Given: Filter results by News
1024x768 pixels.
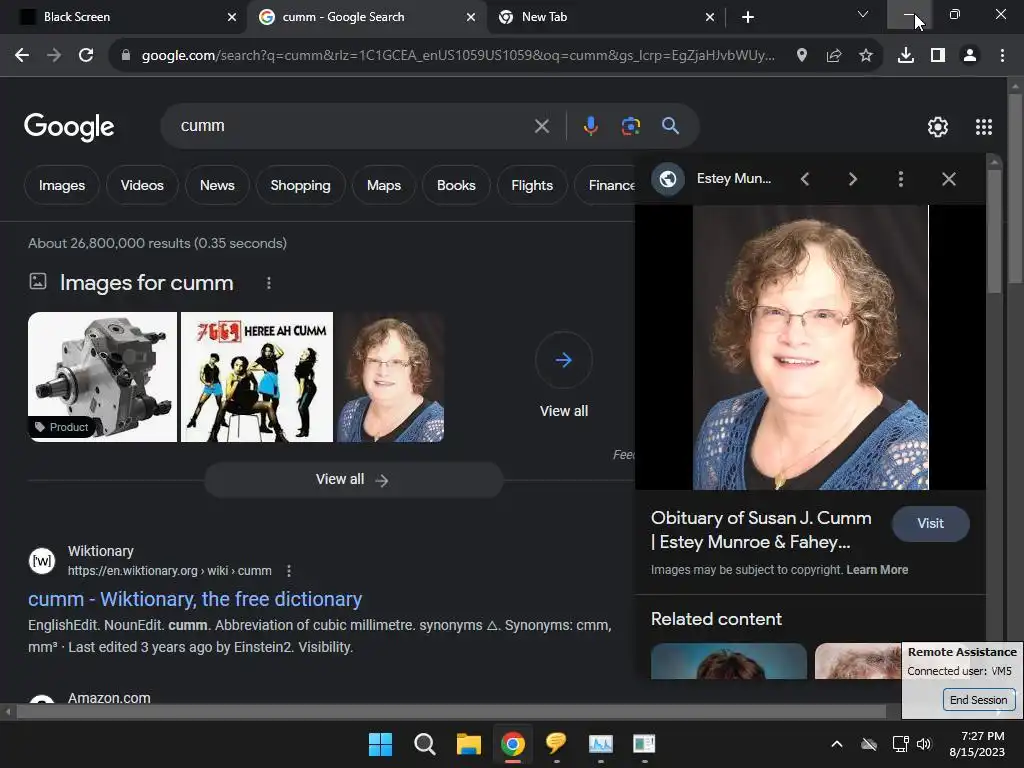Looking at the screenshot, I should (x=217, y=185).
